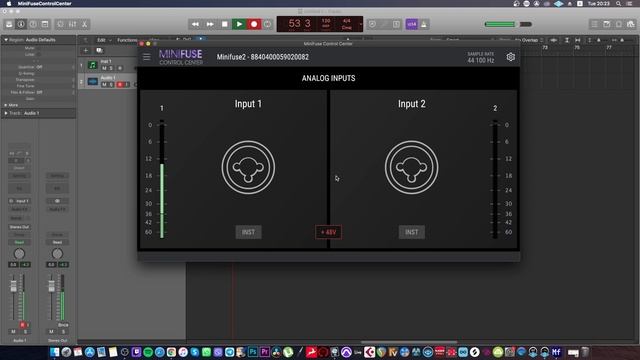The width and height of the screenshot is (640, 360).
Task: Toggle cycle mode in Logic transport
Action: pyautogui.click(x=267, y=24)
